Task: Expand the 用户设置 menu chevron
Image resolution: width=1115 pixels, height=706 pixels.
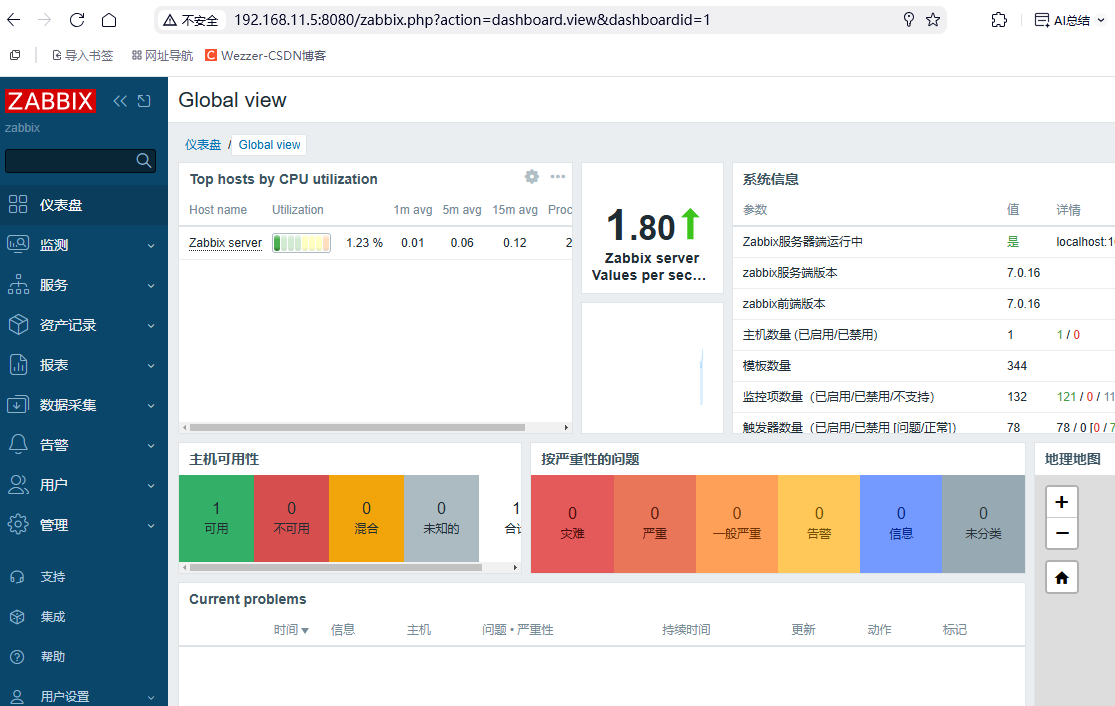Action: click(151, 697)
